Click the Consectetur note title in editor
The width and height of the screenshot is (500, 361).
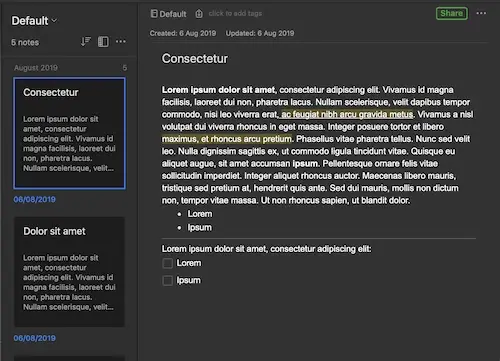(x=195, y=59)
